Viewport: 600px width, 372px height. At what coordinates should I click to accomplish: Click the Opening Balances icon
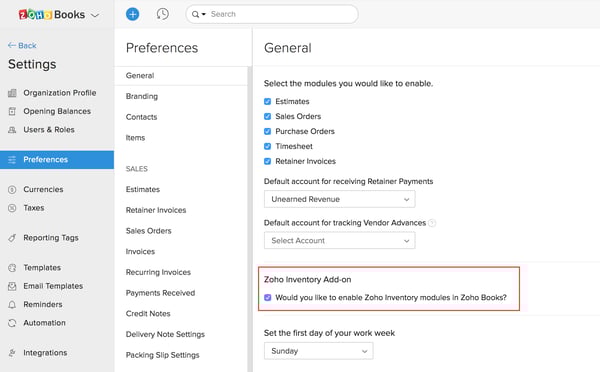(x=12, y=111)
